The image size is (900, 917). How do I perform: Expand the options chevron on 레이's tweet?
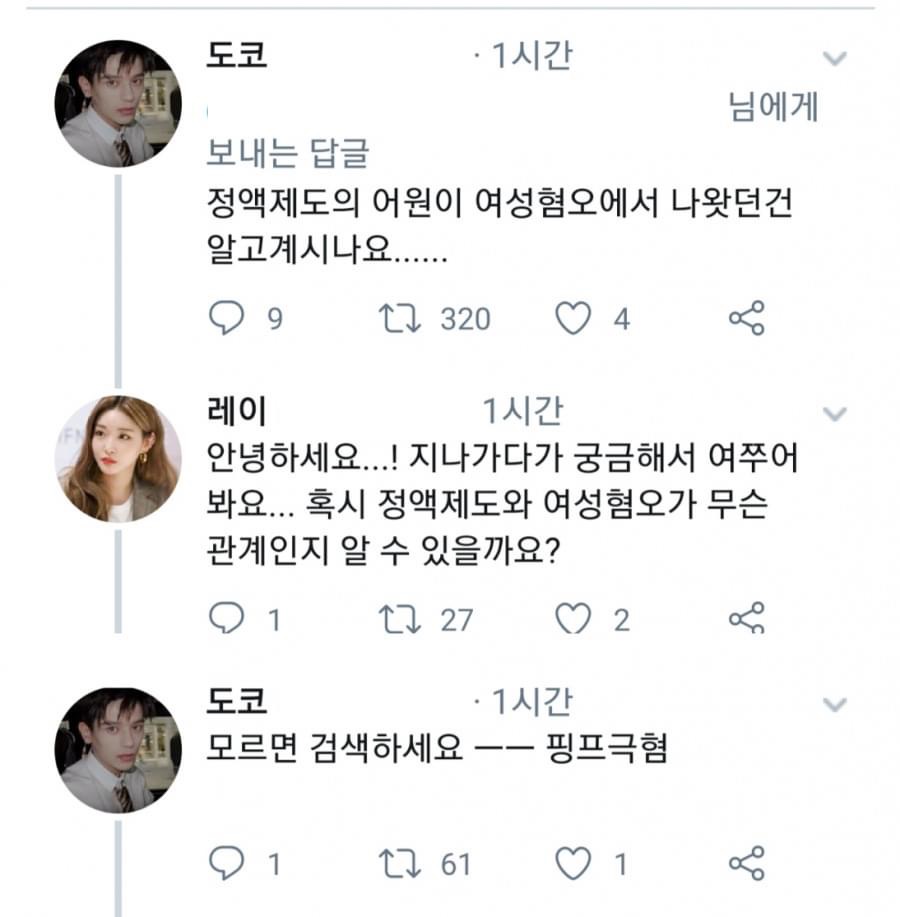click(834, 413)
